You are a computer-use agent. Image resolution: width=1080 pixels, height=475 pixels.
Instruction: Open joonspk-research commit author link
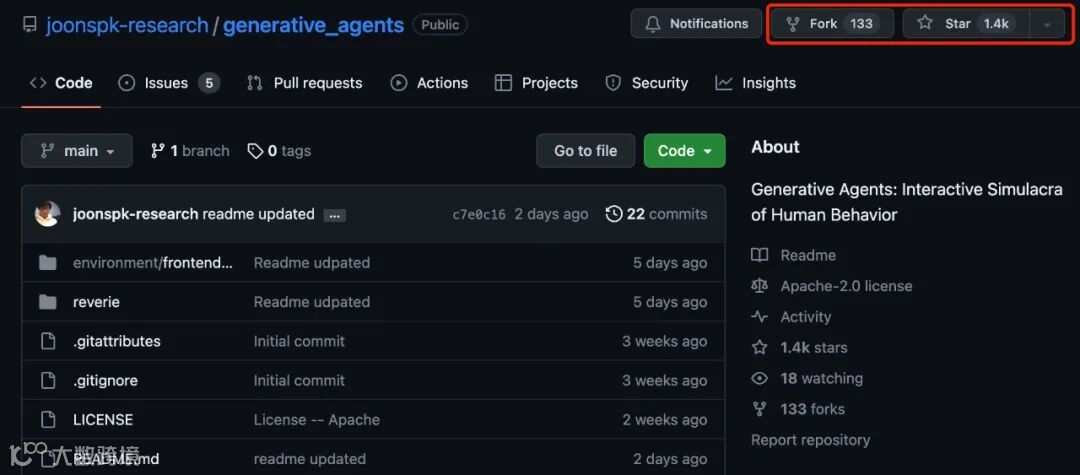pyautogui.click(x=136, y=214)
